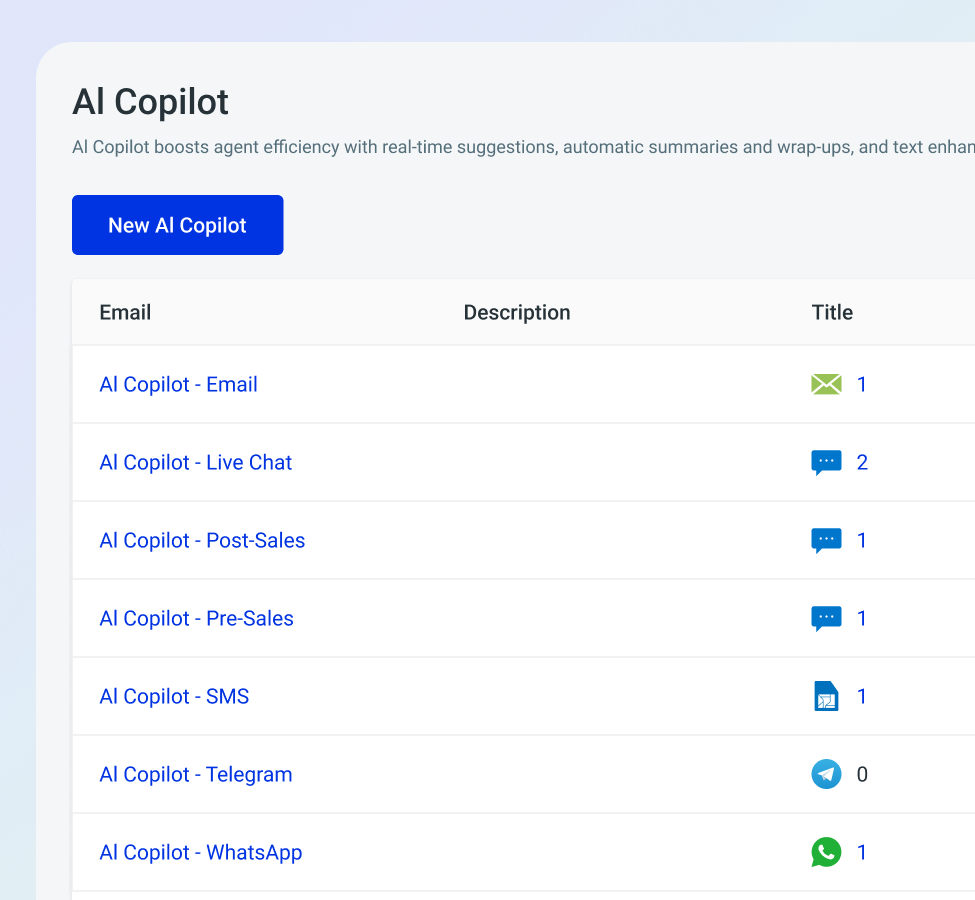Image resolution: width=975 pixels, height=900 pixels.
Task: Click the green envelope icon in Email row
Action: (826, 384)
